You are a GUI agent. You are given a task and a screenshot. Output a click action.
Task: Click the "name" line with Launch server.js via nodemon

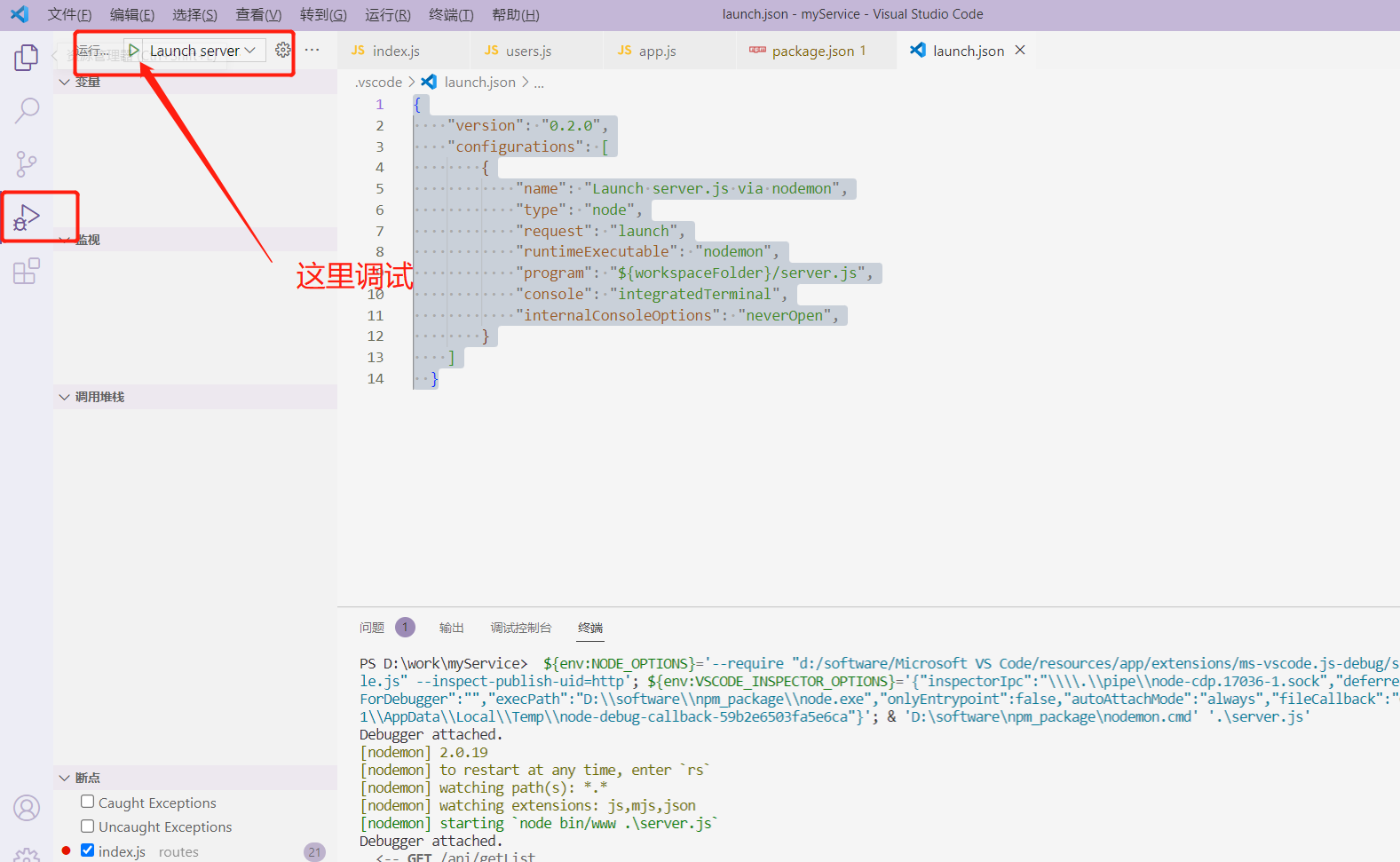pos(681,188)
